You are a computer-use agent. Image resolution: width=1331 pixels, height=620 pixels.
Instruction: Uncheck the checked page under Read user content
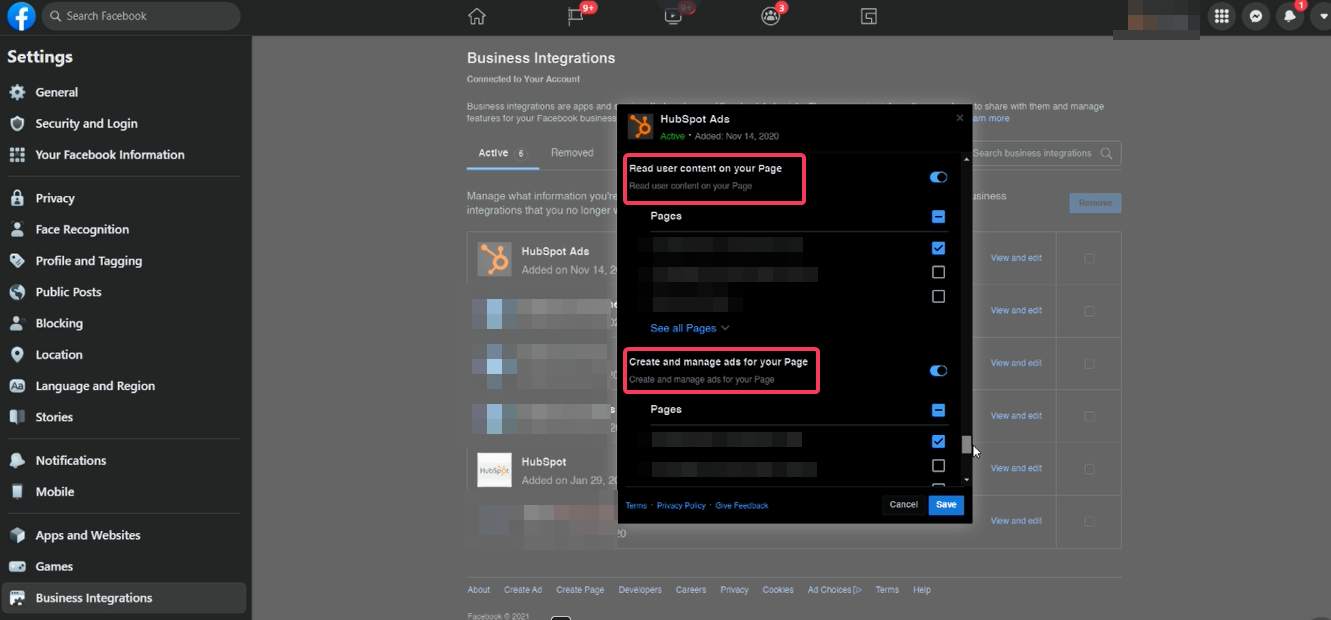[938, 248]
